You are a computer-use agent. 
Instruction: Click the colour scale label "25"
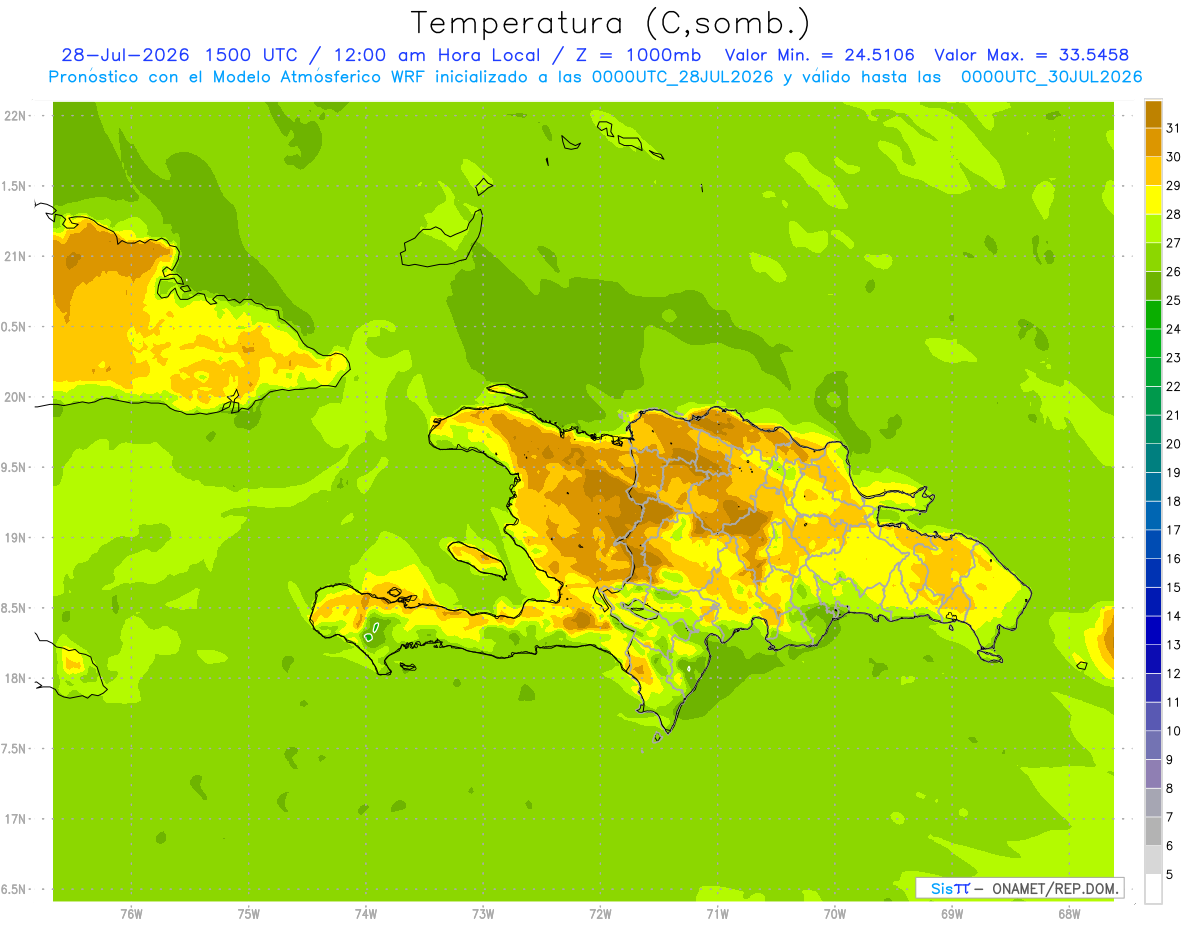tap(1173, 300)
